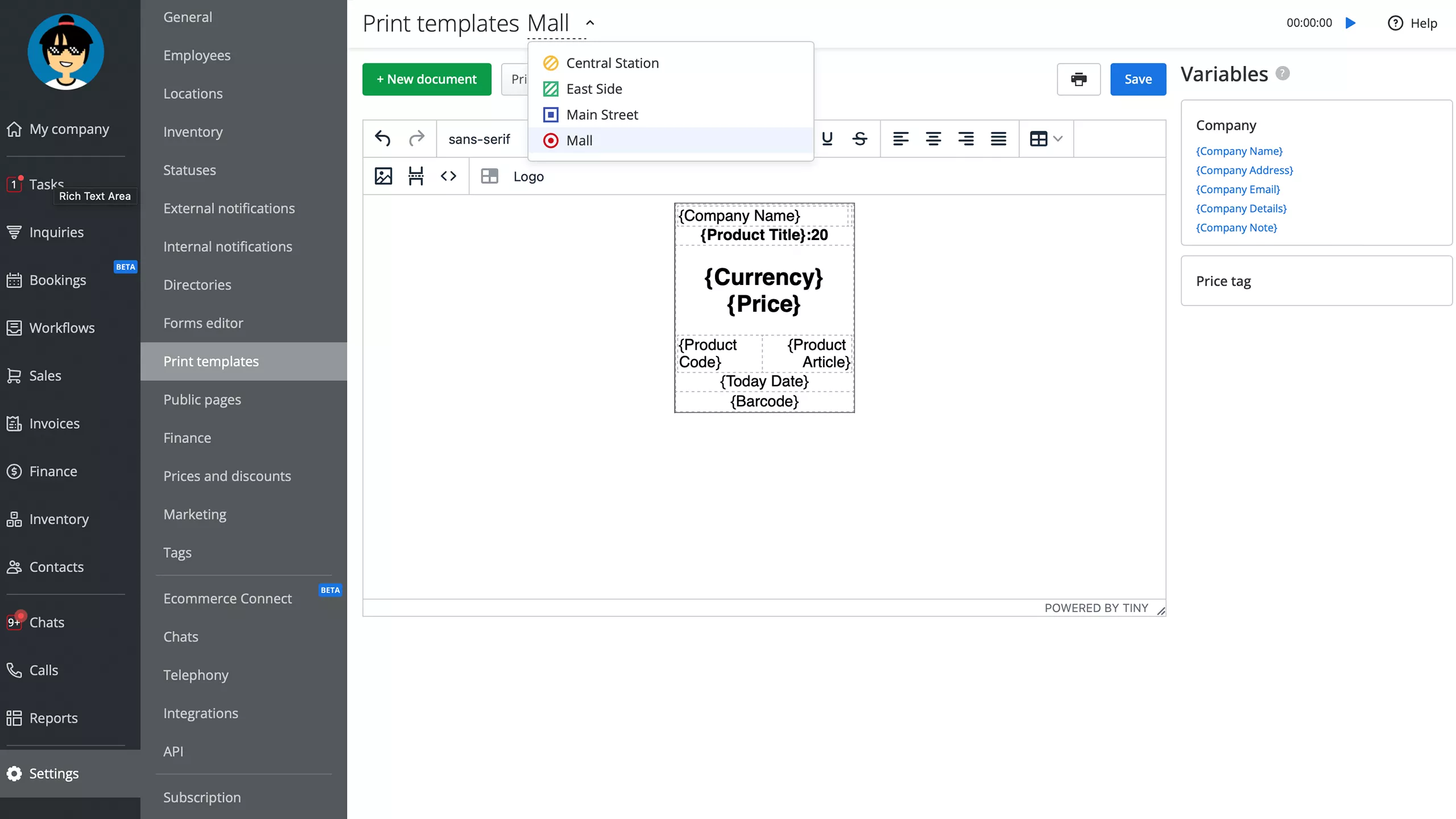Center-align the selected text
Viewport: 1456px width, 819px height.
(933, 139)
